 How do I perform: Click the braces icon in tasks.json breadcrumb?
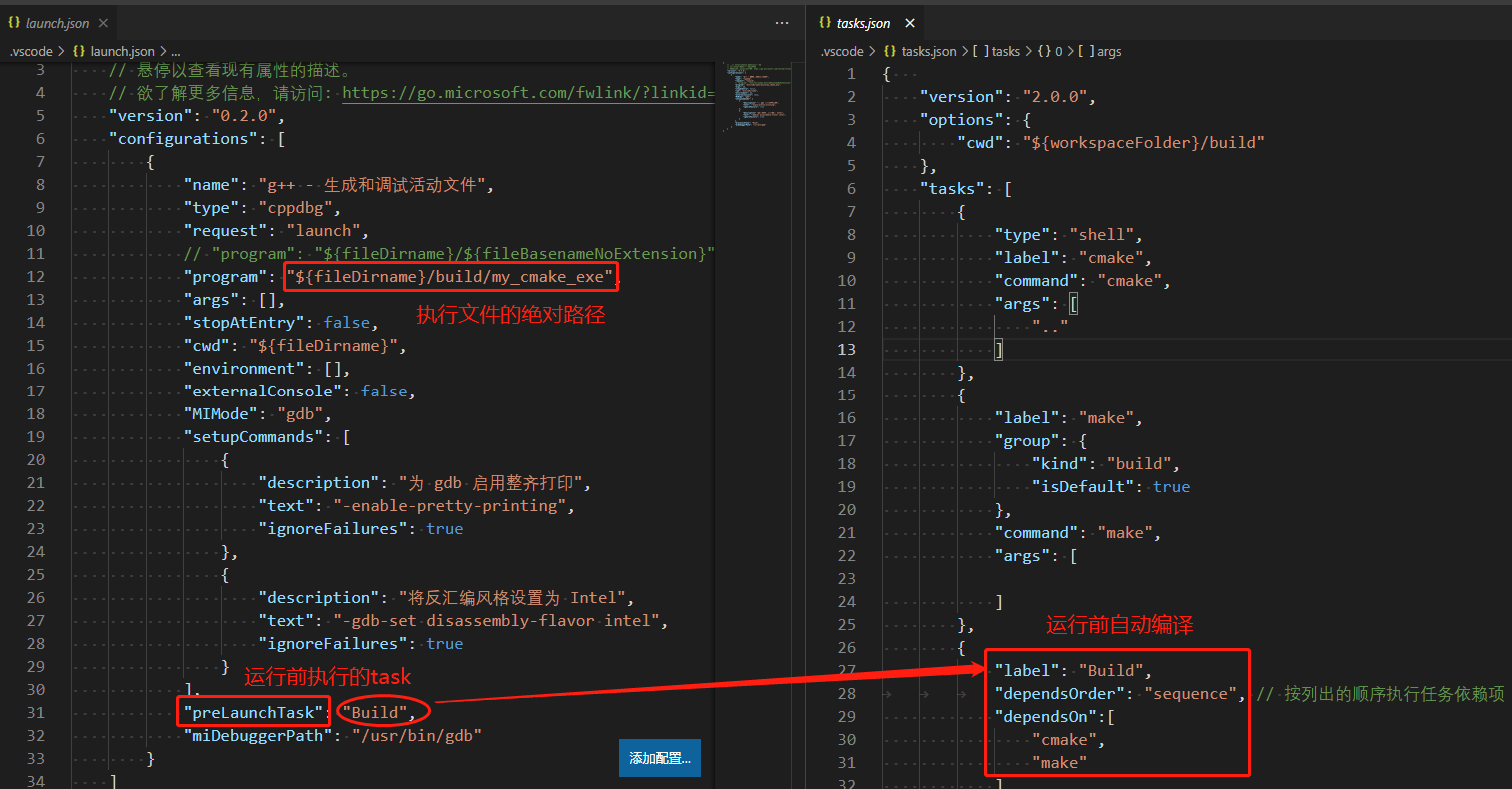(x=889, y=51)
